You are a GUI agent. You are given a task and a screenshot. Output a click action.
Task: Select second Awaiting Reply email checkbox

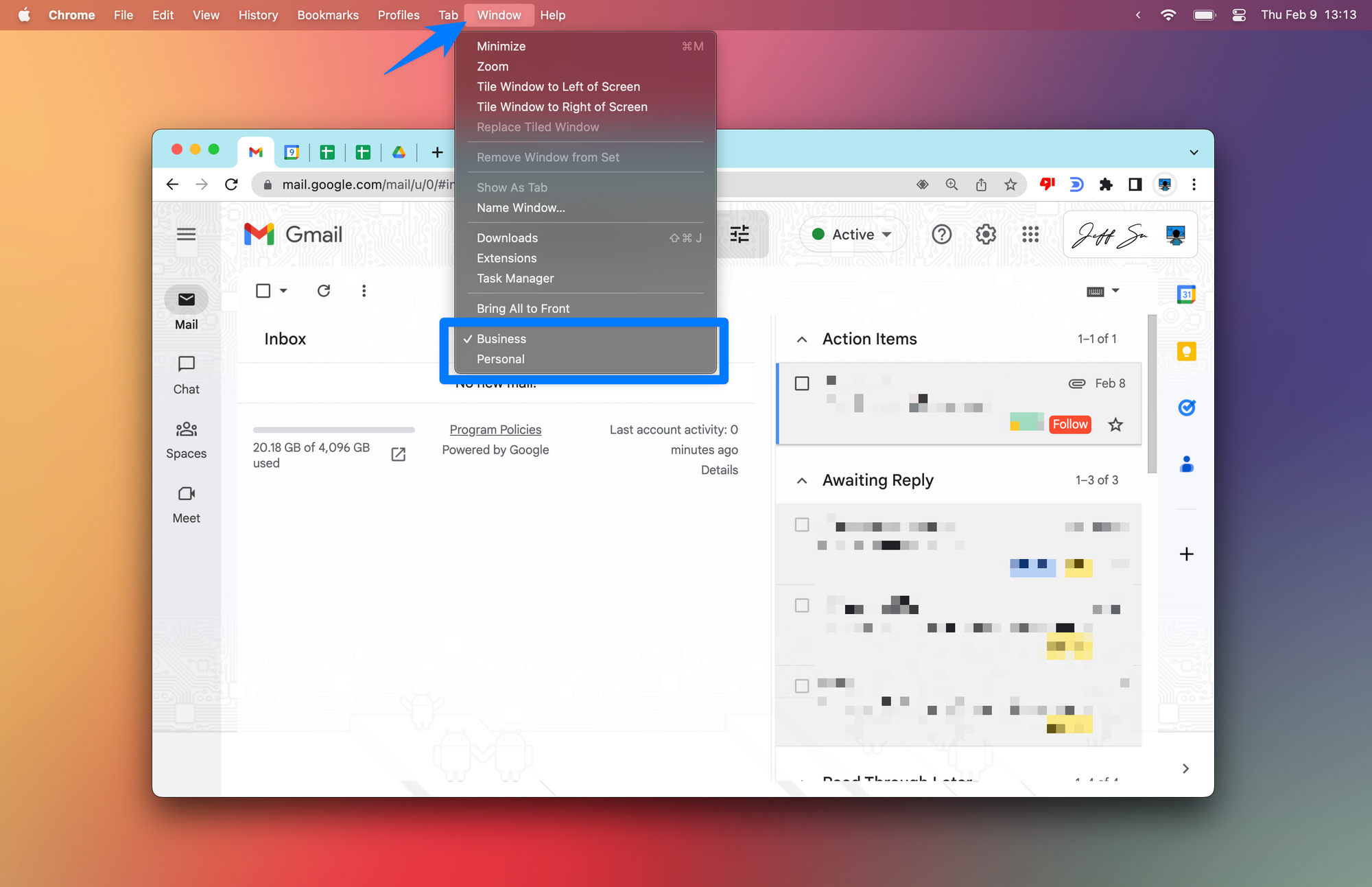coord(802,605)
